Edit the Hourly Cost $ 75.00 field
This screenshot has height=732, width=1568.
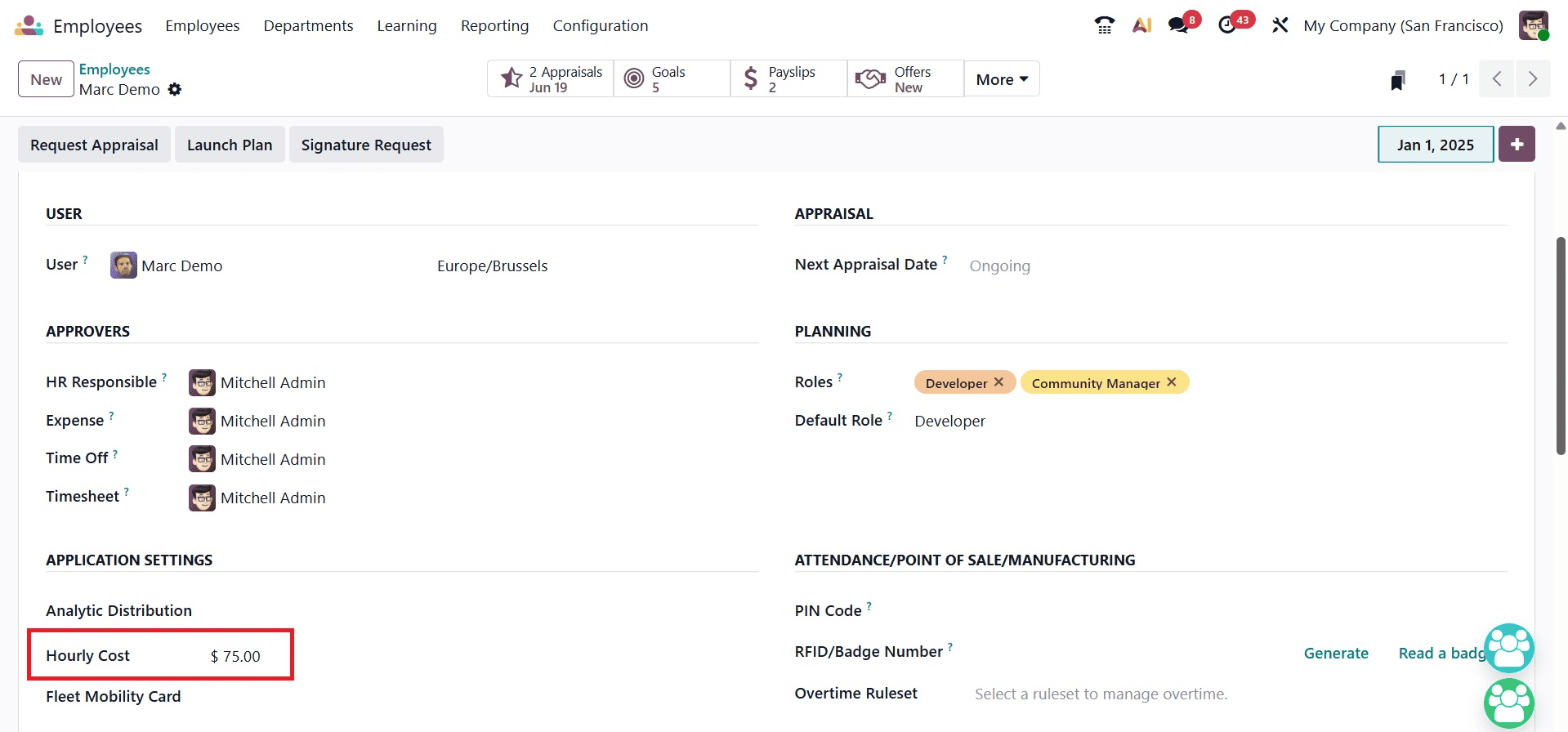click(235, 656)
